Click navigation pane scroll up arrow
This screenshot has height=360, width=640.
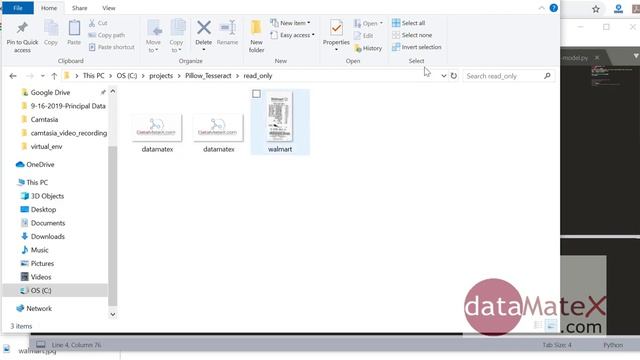(113, 91)
